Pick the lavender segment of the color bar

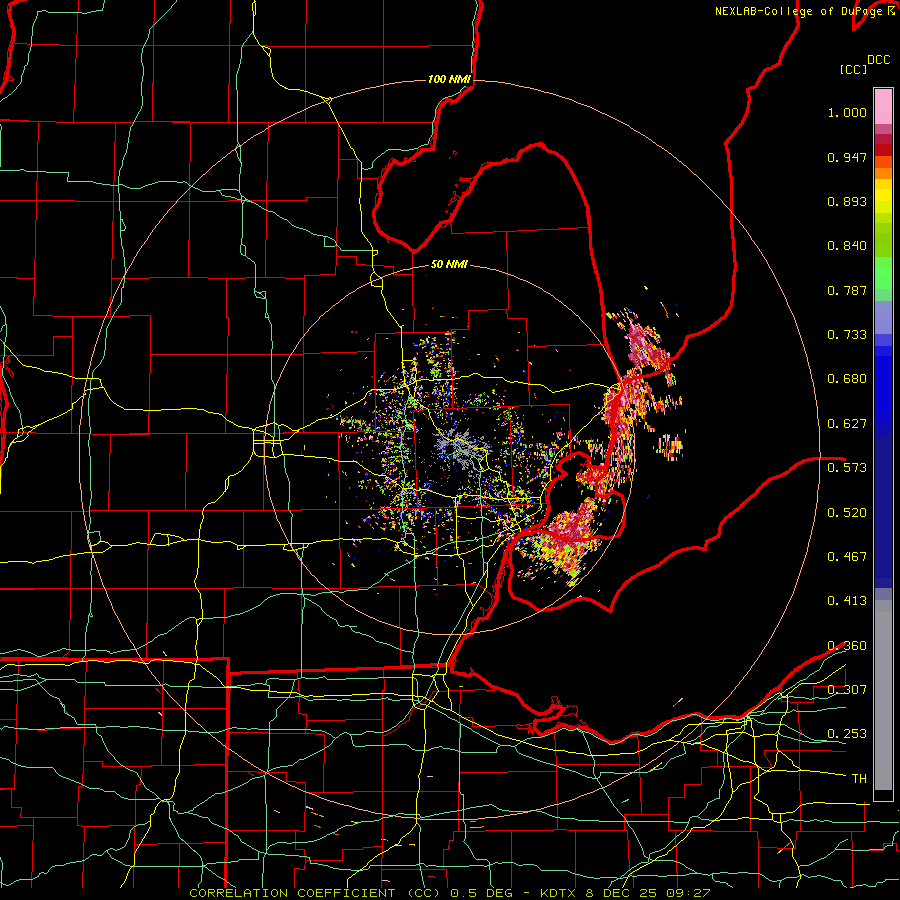[883, 318]
